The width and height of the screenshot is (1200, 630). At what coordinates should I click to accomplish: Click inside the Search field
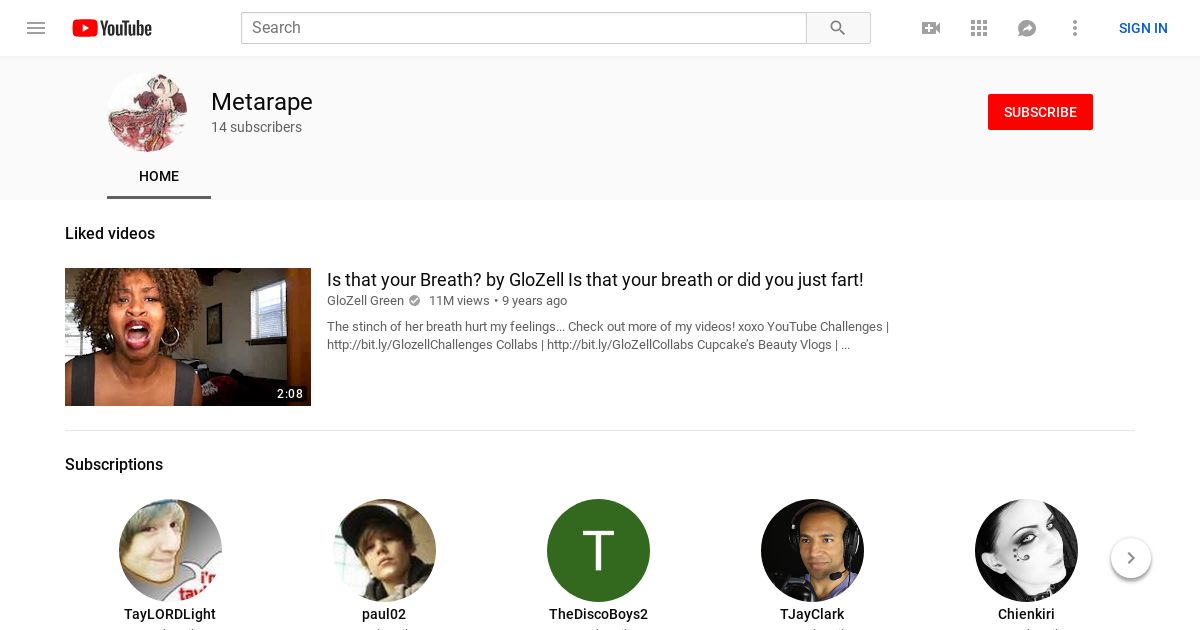pyautogui.click(x=524, y=28)
